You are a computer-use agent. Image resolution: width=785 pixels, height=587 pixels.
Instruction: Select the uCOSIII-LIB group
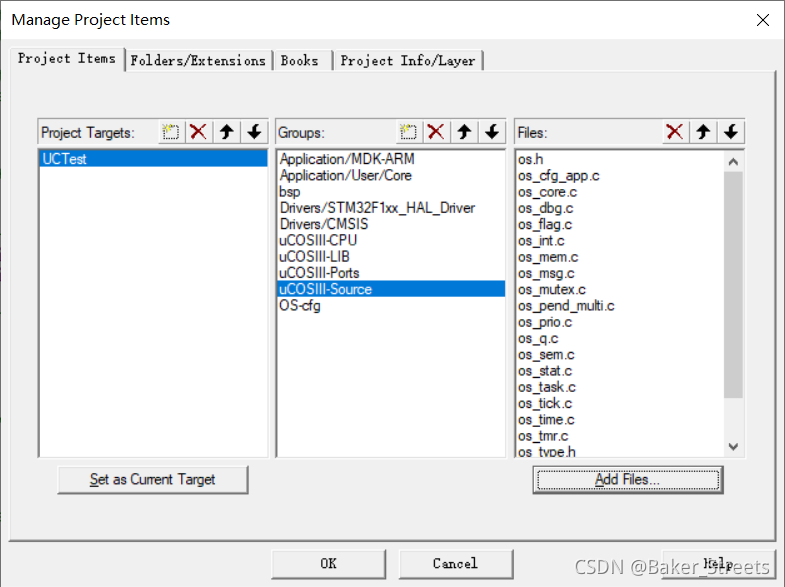390,256
